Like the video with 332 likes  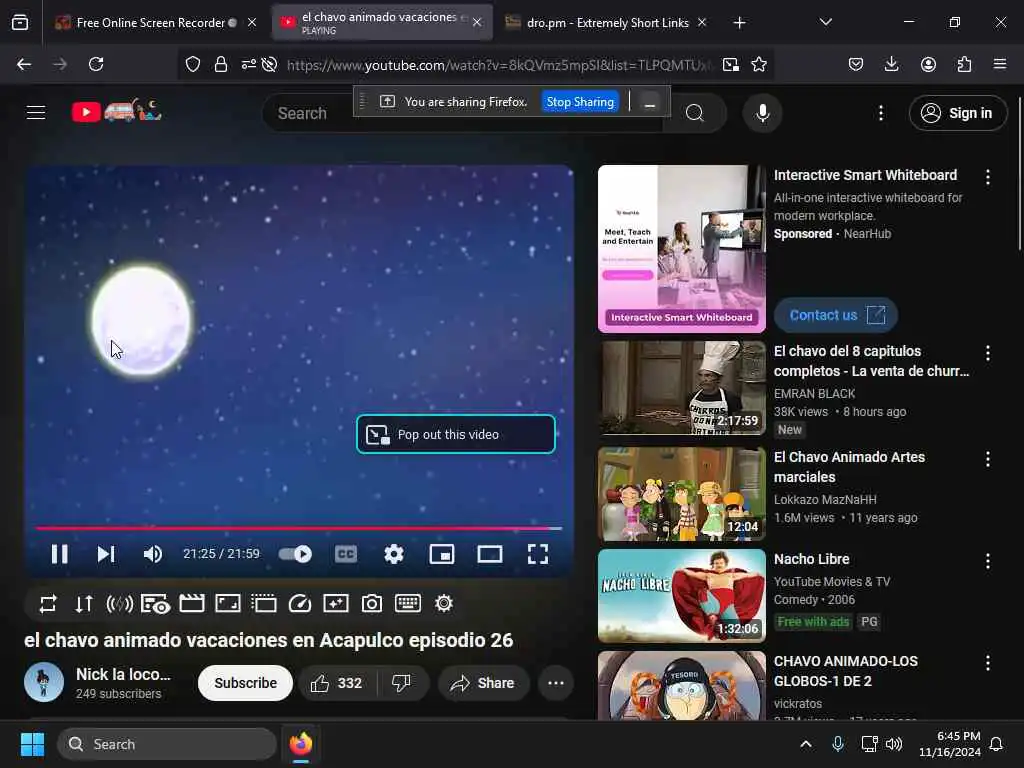(x=337, y=683)
